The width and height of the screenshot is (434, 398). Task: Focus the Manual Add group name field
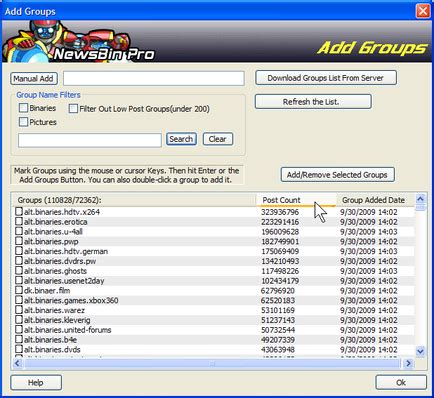(154, 79)
